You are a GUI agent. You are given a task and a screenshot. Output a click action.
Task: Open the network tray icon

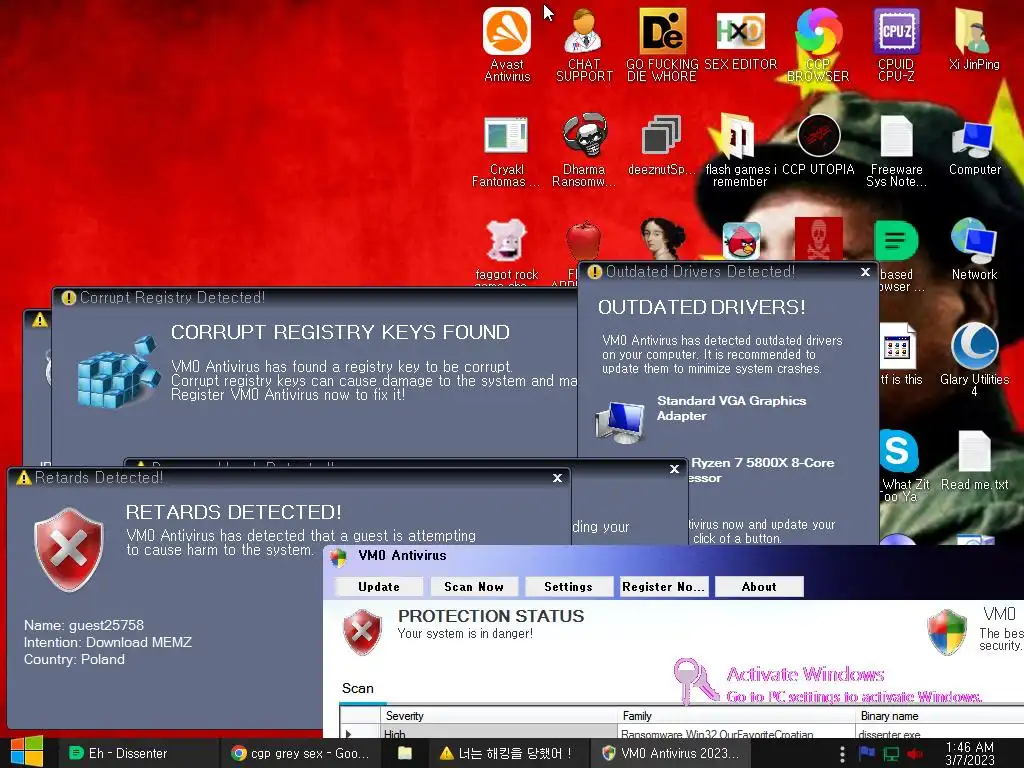pyautogui.click(x=891, y=754)
